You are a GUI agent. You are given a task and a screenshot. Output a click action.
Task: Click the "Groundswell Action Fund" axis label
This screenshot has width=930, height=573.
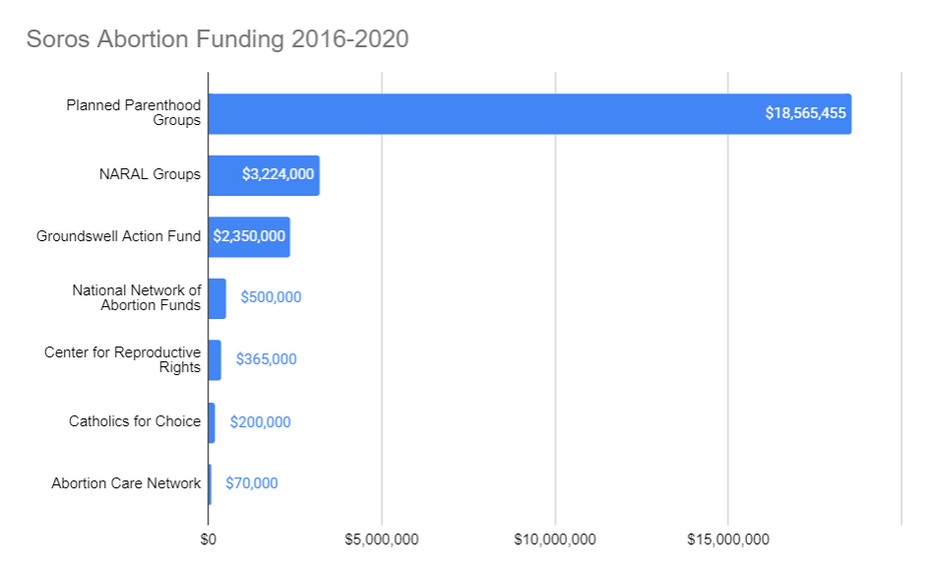[x=118, y=237]
